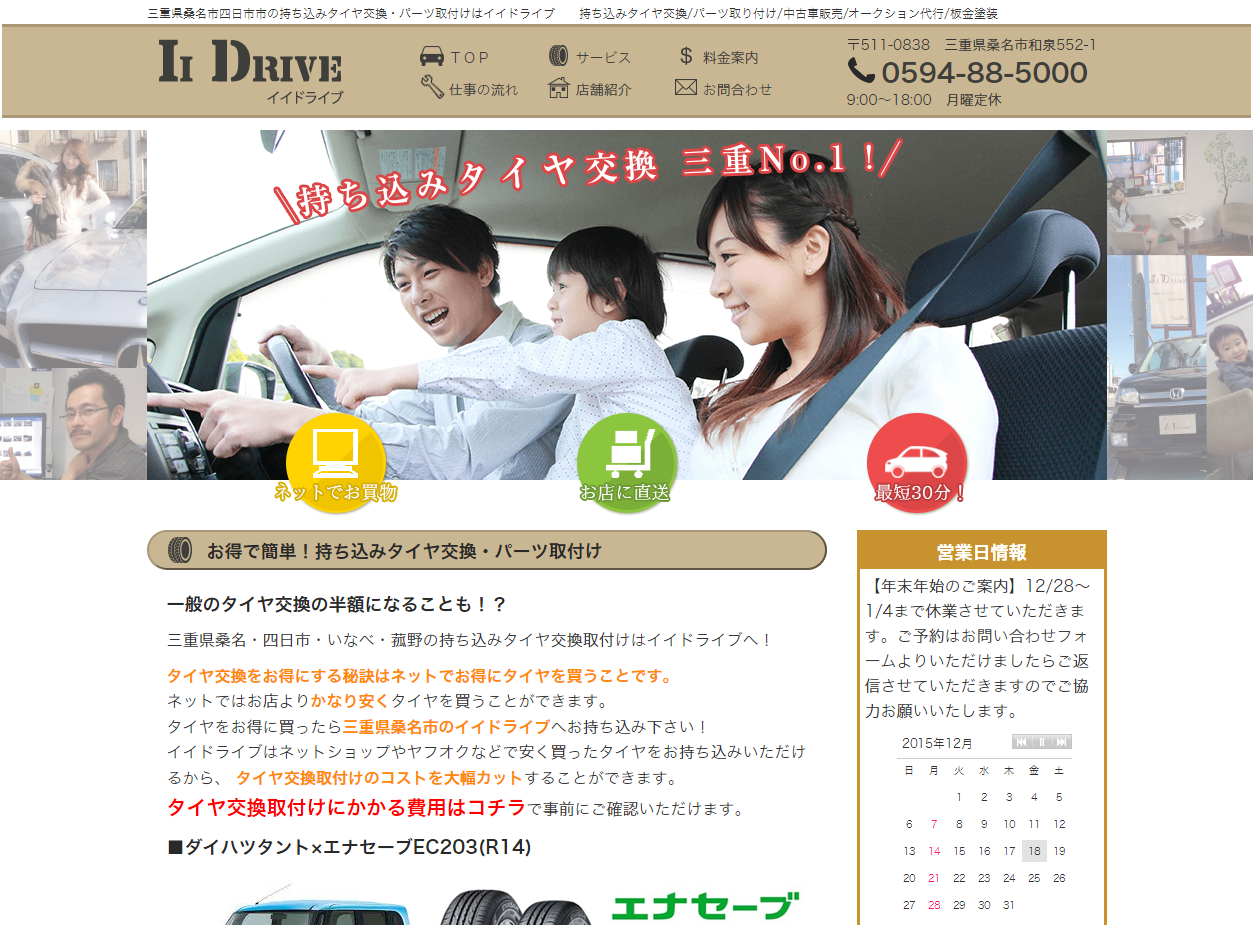Image resolution: width=1253 pixels, height=925 pixels.
Task: Click the envelope icon beside お問合わせ
Action: [x=686, y=88]
